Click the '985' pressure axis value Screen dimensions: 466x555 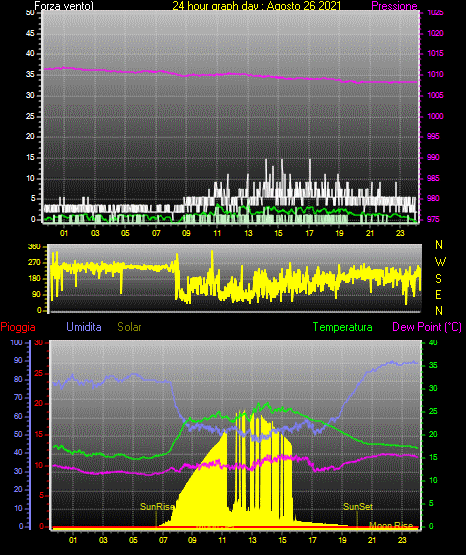coord(433,178)
